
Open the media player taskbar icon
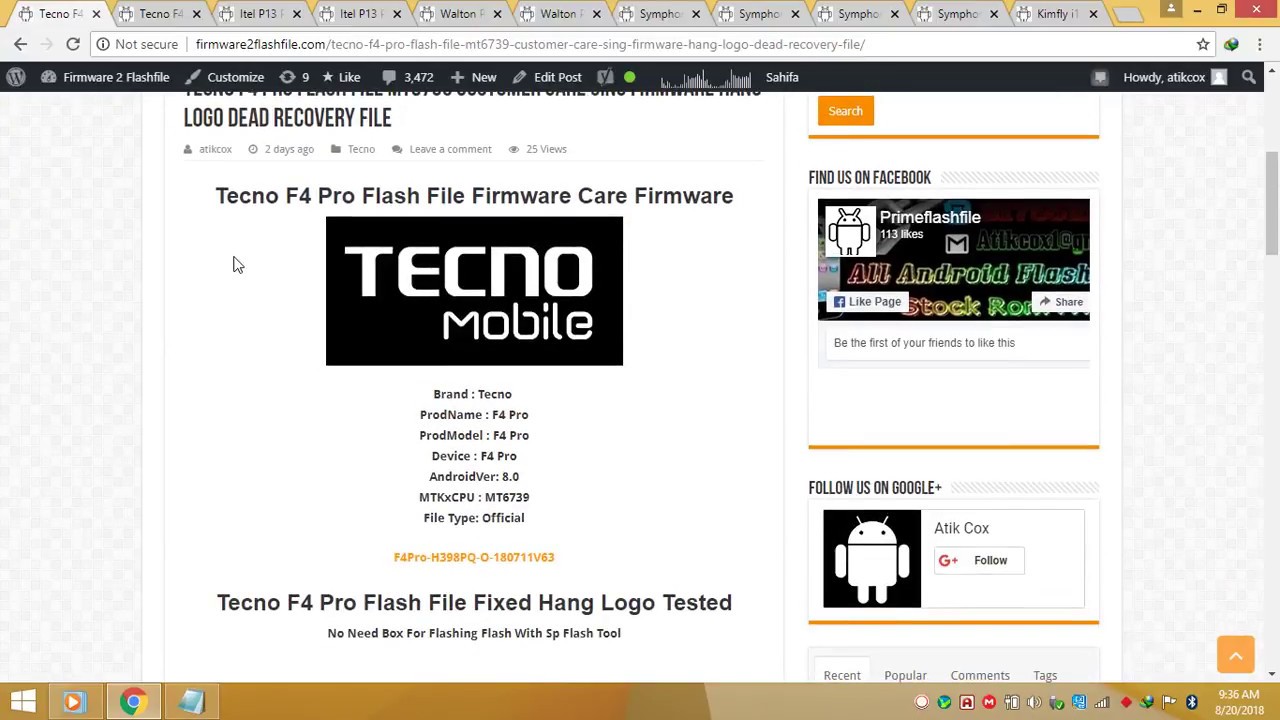(73, 702)
